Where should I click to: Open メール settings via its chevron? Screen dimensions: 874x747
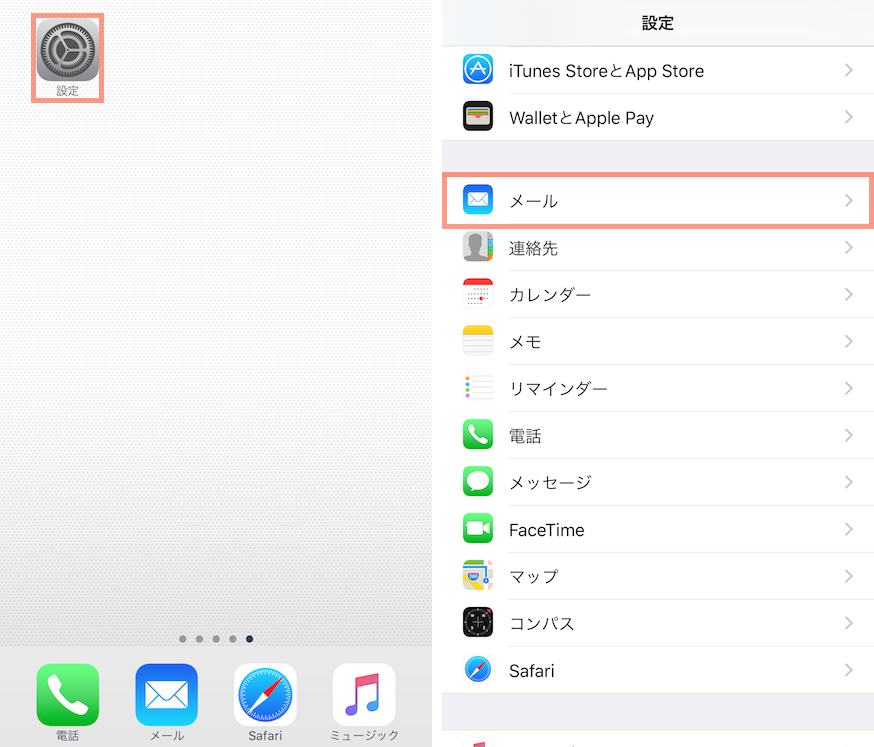click(x=848, y=201)
